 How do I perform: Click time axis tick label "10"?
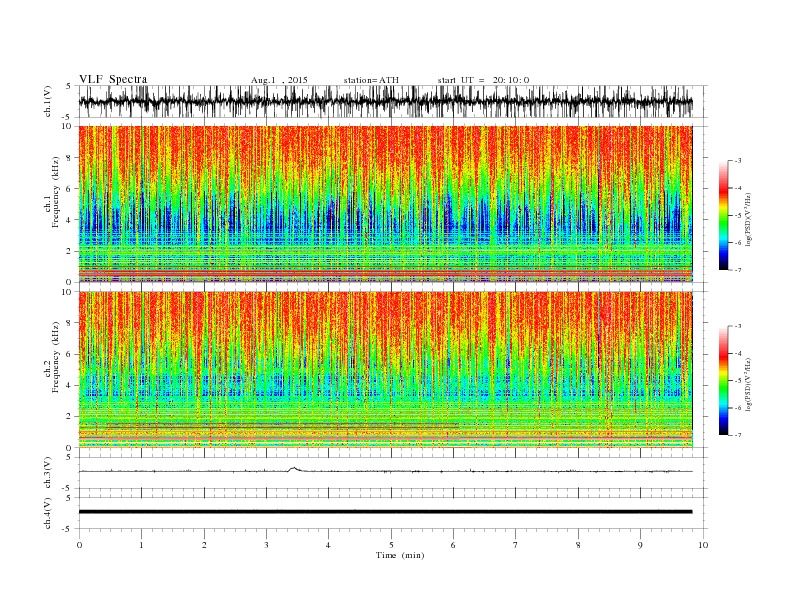(703, 545)
